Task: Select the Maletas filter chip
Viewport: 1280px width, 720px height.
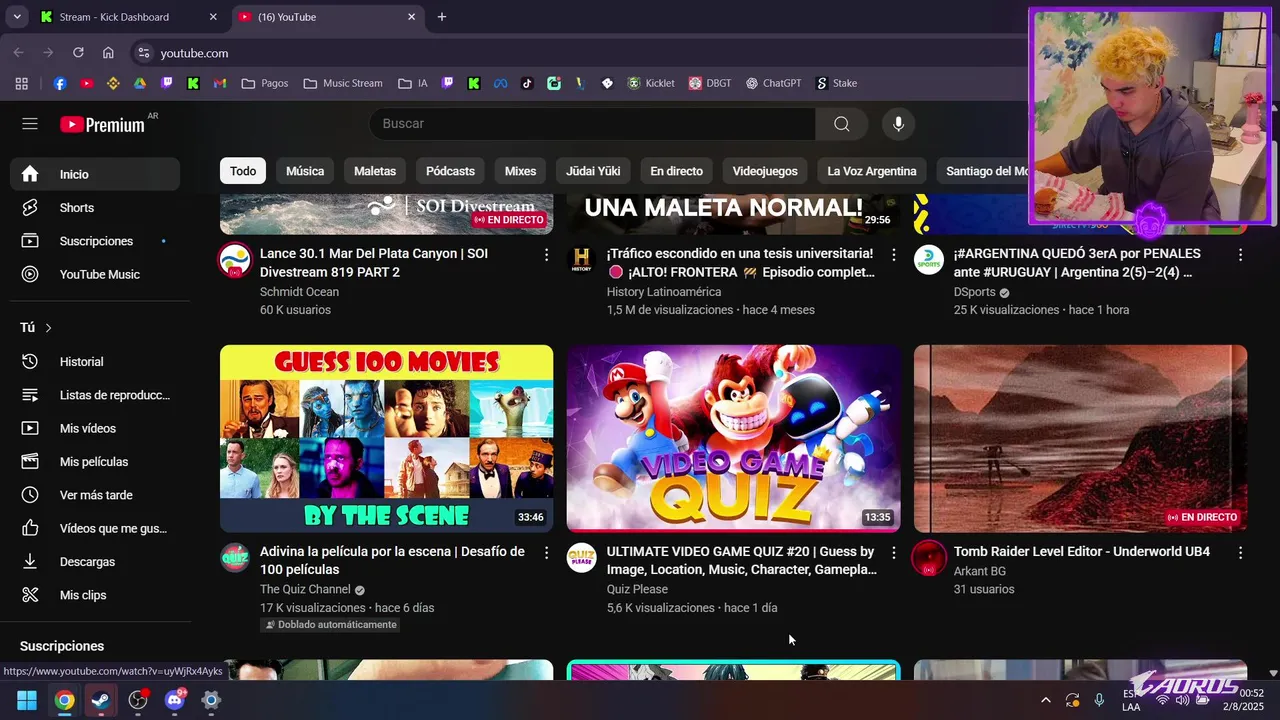Action: [x=375, y=171]
